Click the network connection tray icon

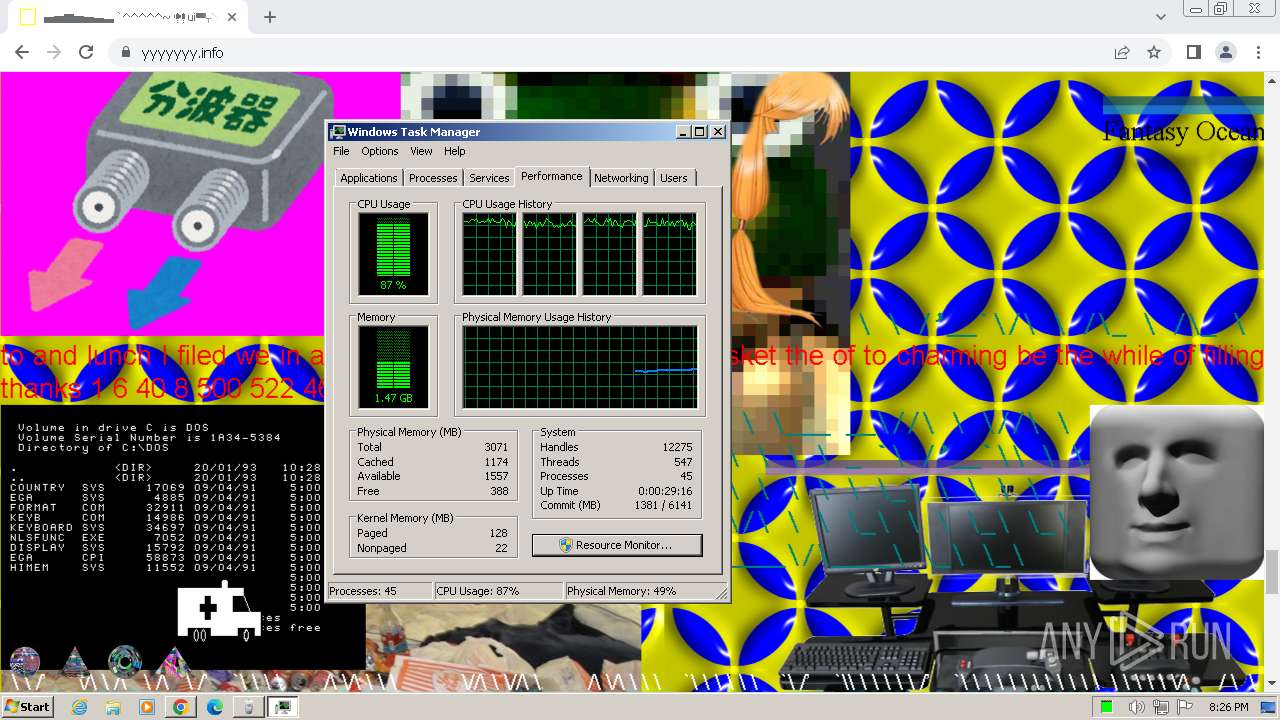(x=1161, y=707)
